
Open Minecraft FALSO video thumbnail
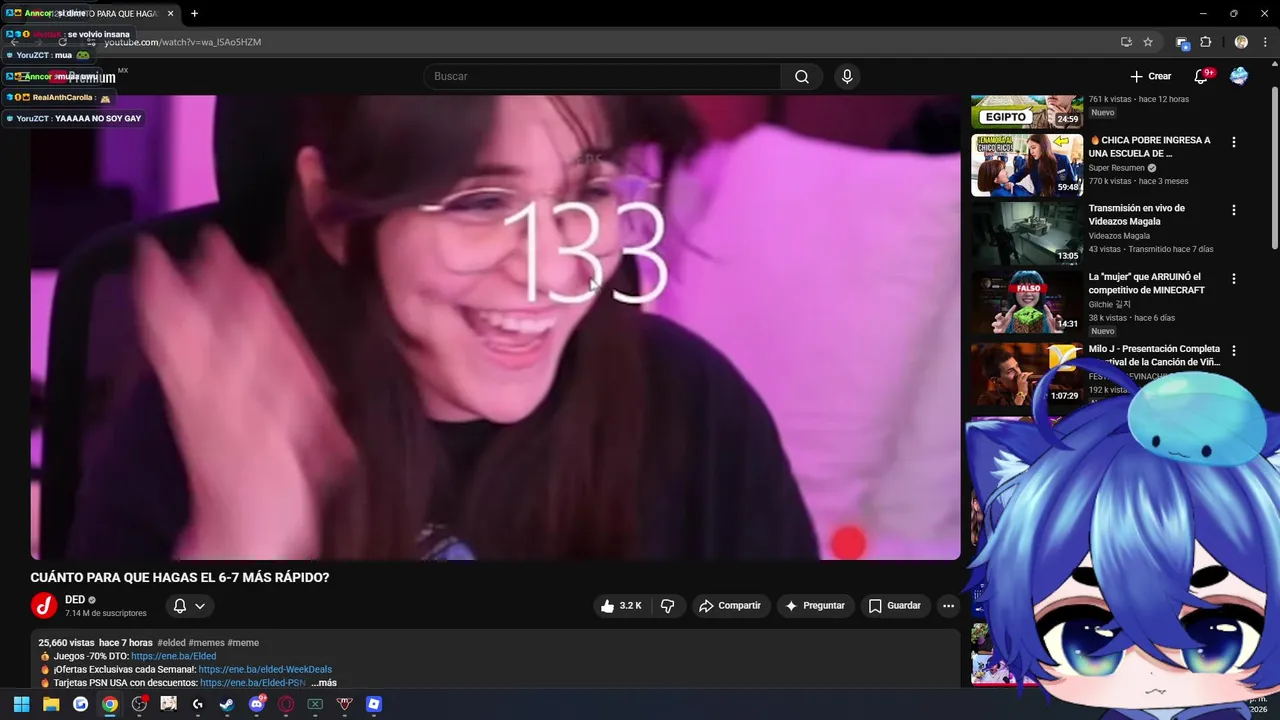[x=1027, y=302]
